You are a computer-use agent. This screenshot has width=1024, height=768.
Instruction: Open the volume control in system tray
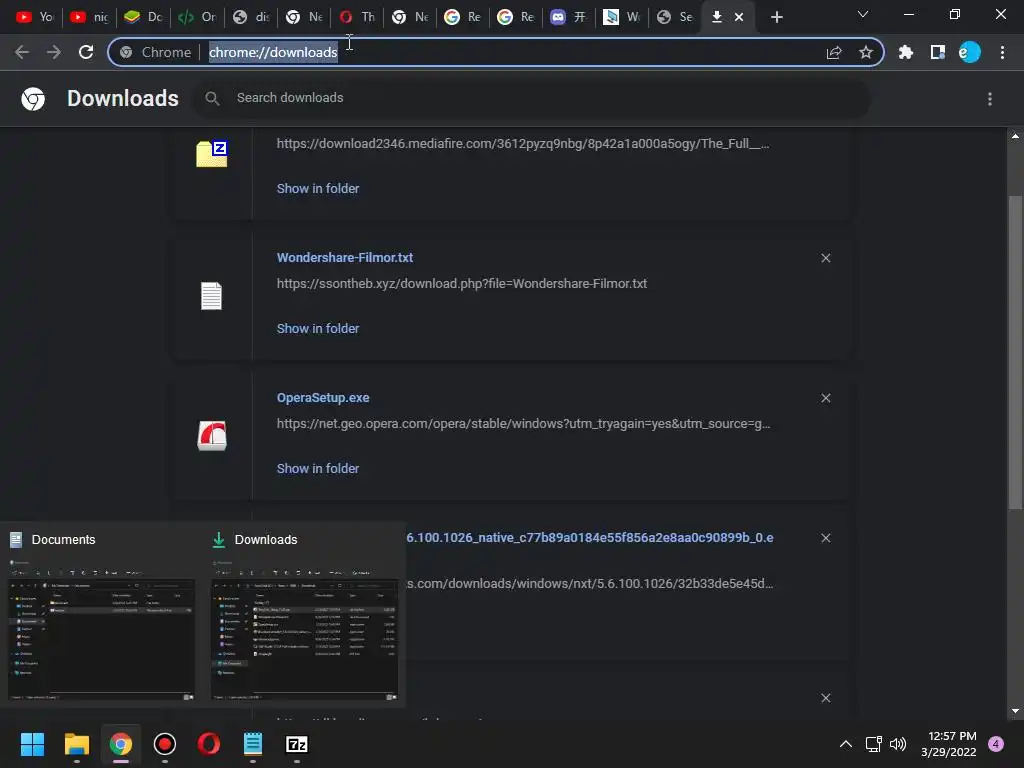(x=898, y=744)
